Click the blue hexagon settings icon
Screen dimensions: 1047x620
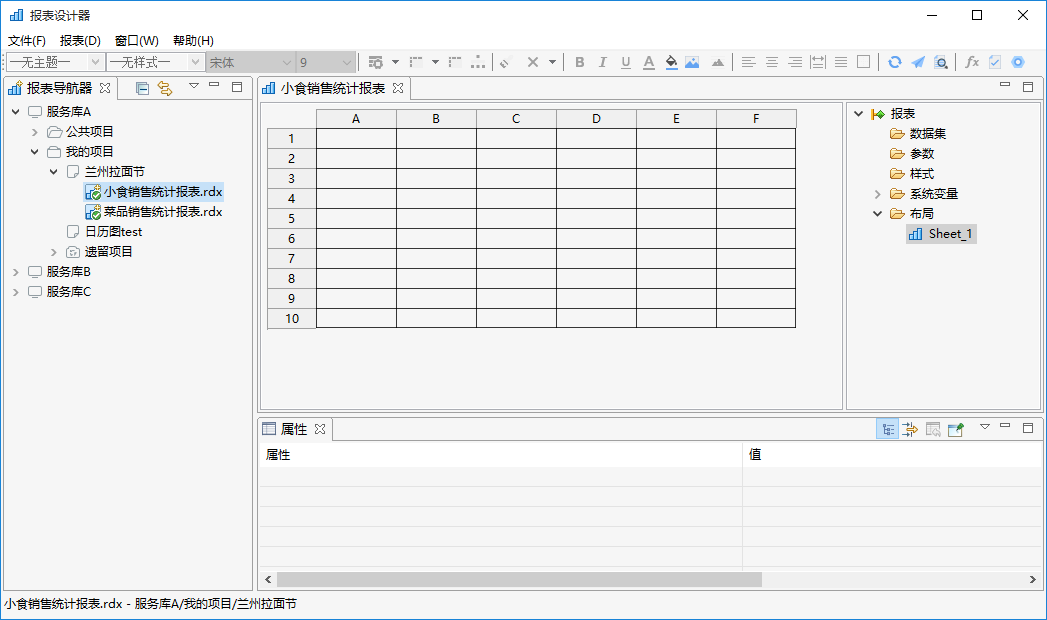[x=1018, y=62]
